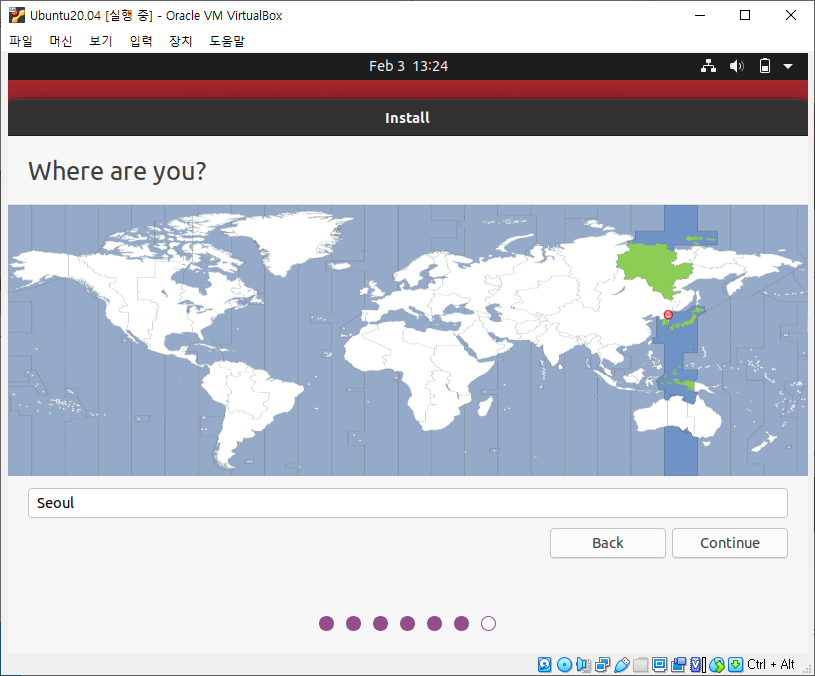
Task: Open the 파일 menu
Action: tap(21, 41)
